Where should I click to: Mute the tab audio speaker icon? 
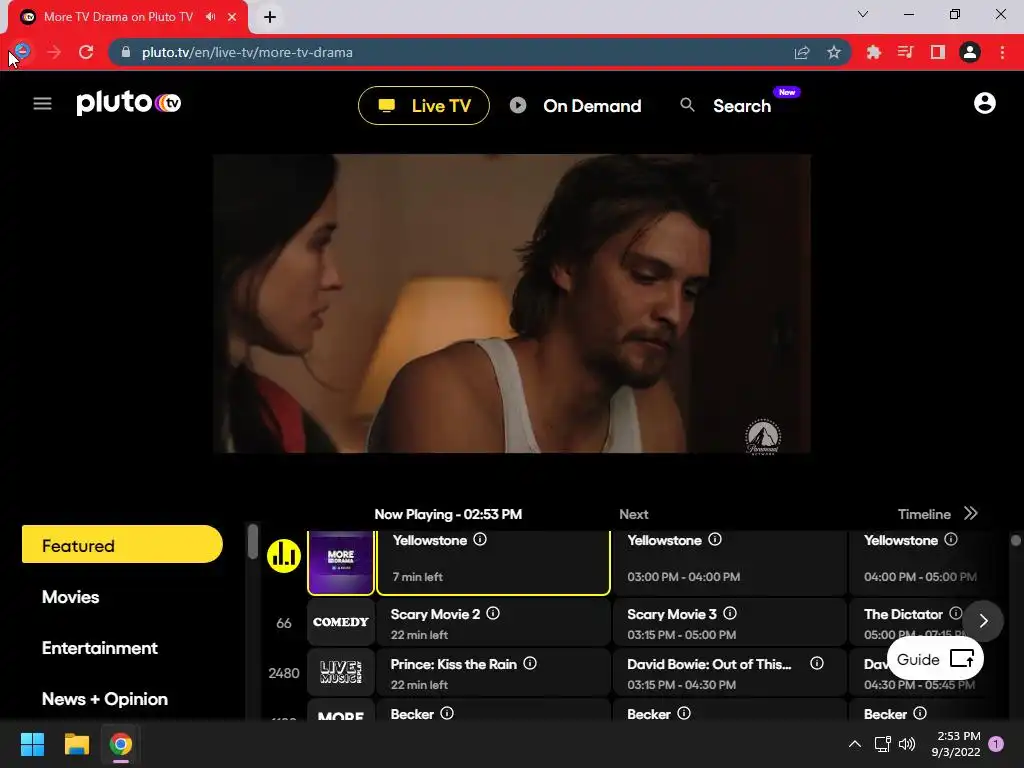(x=210, y=17)
